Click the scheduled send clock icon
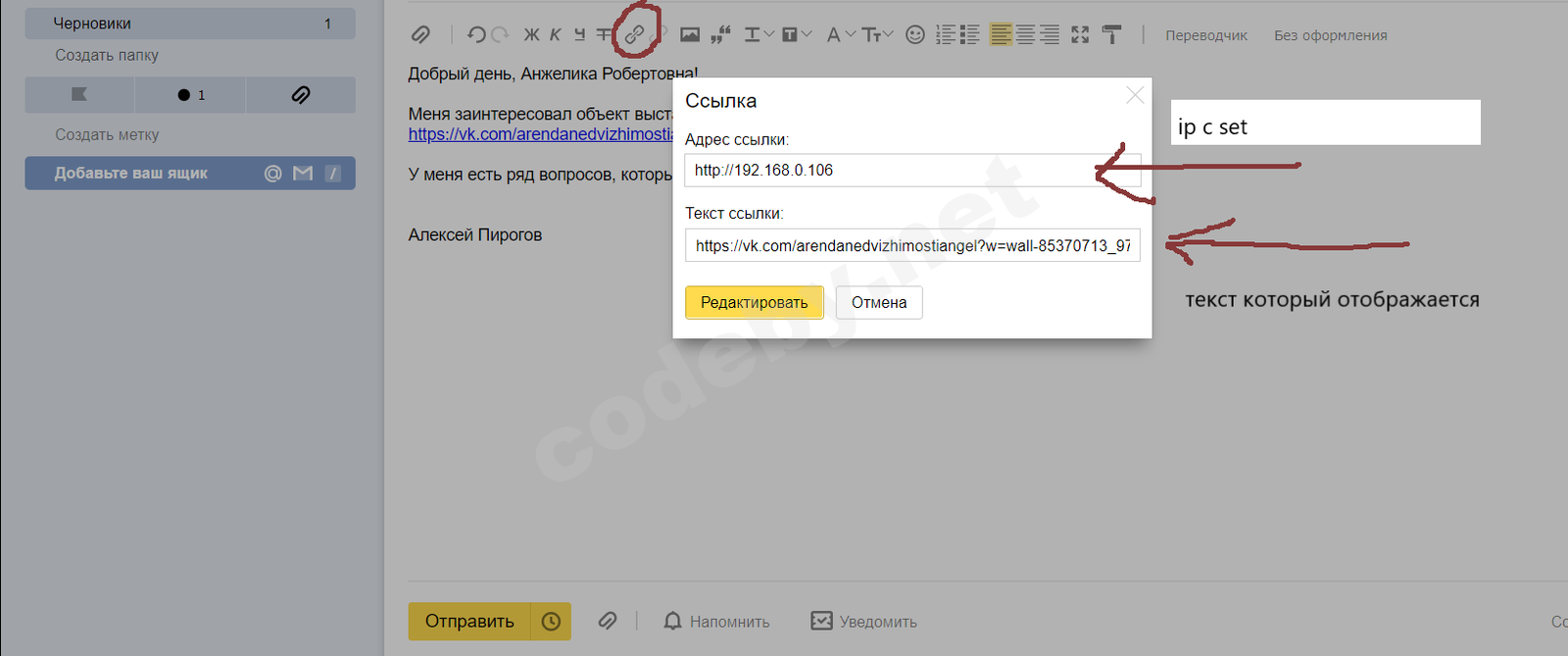The height and width of the screenshot is (656, 1568). [551, 622]
